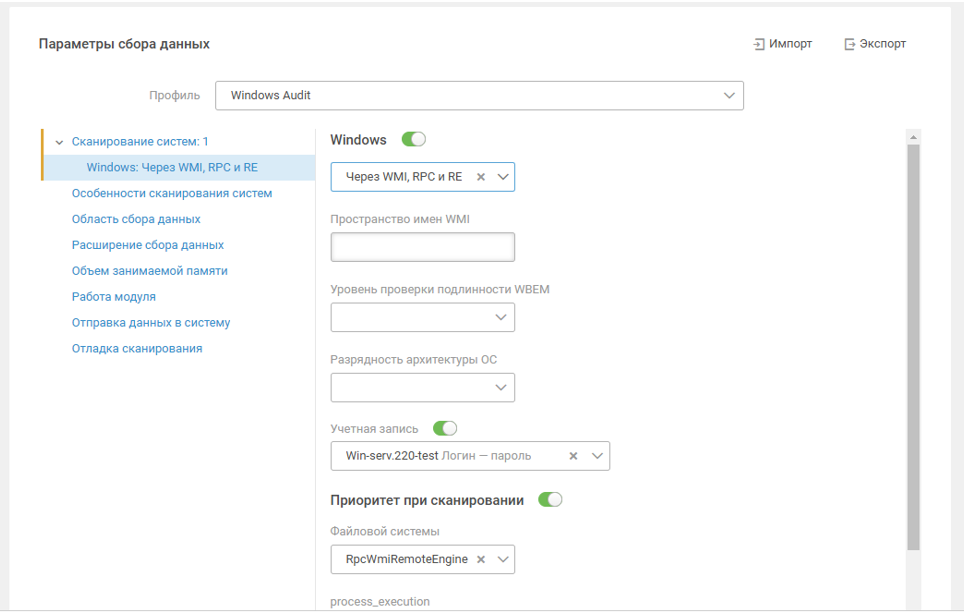Click the vertical scrollbar thumb

click(914, 340)
